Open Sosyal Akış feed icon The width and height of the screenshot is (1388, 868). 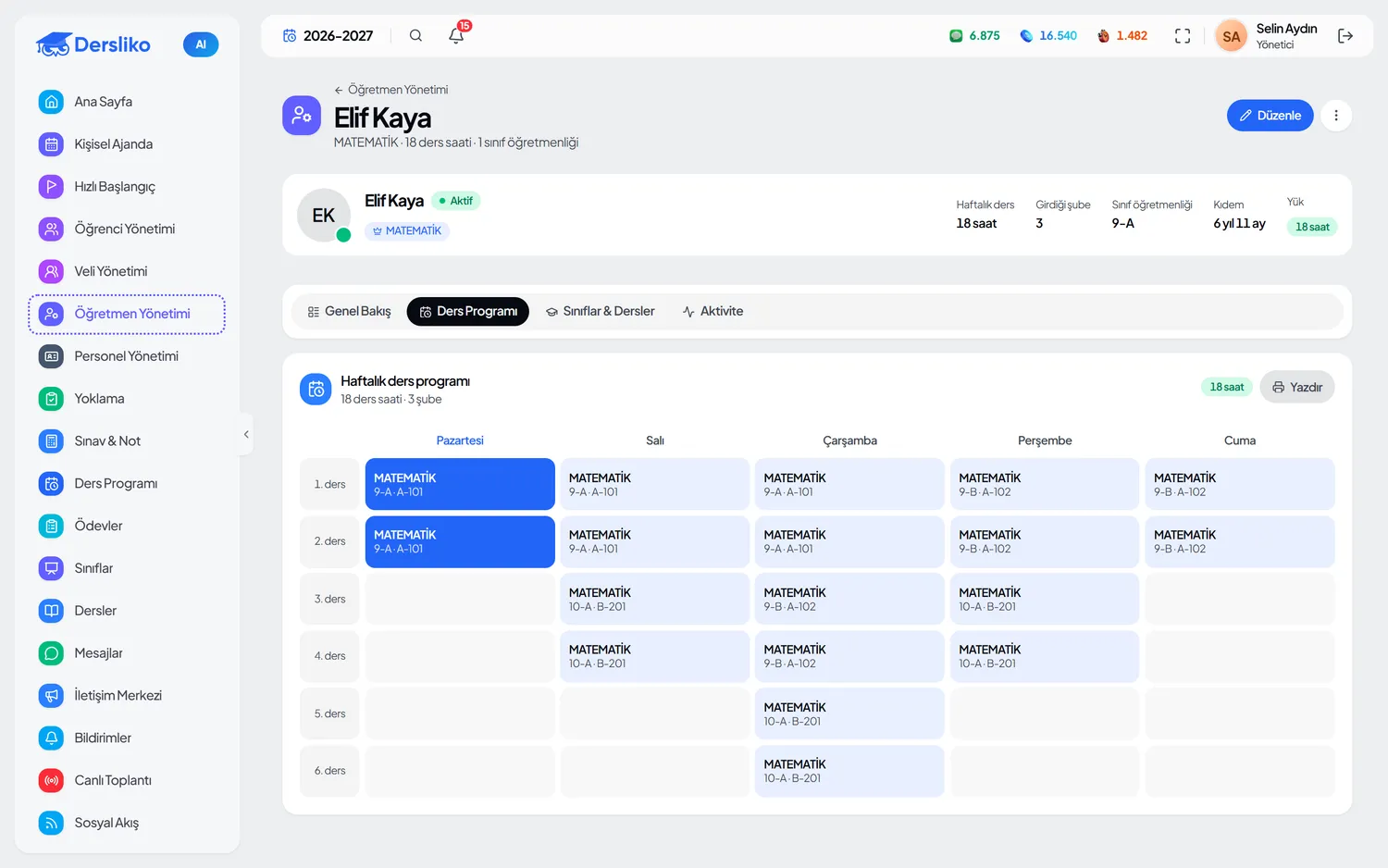pyautogui.click(x=52, y=823)
